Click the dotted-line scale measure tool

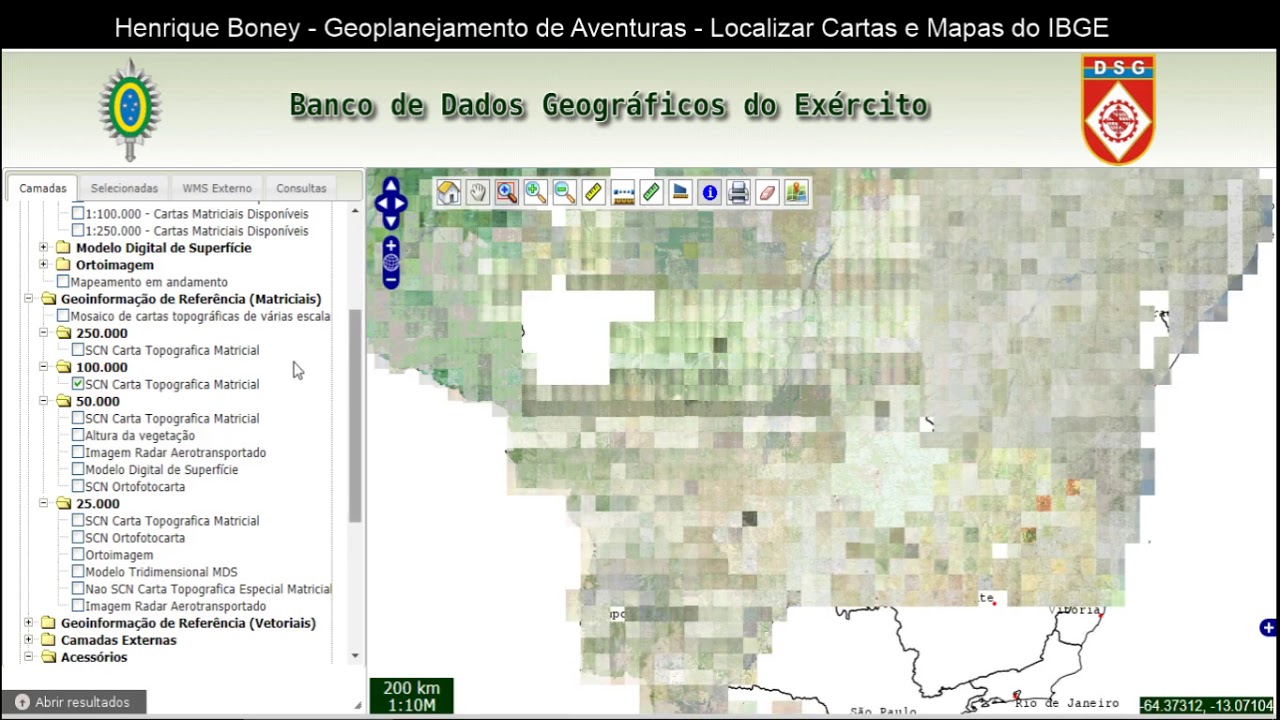(623, 192)
